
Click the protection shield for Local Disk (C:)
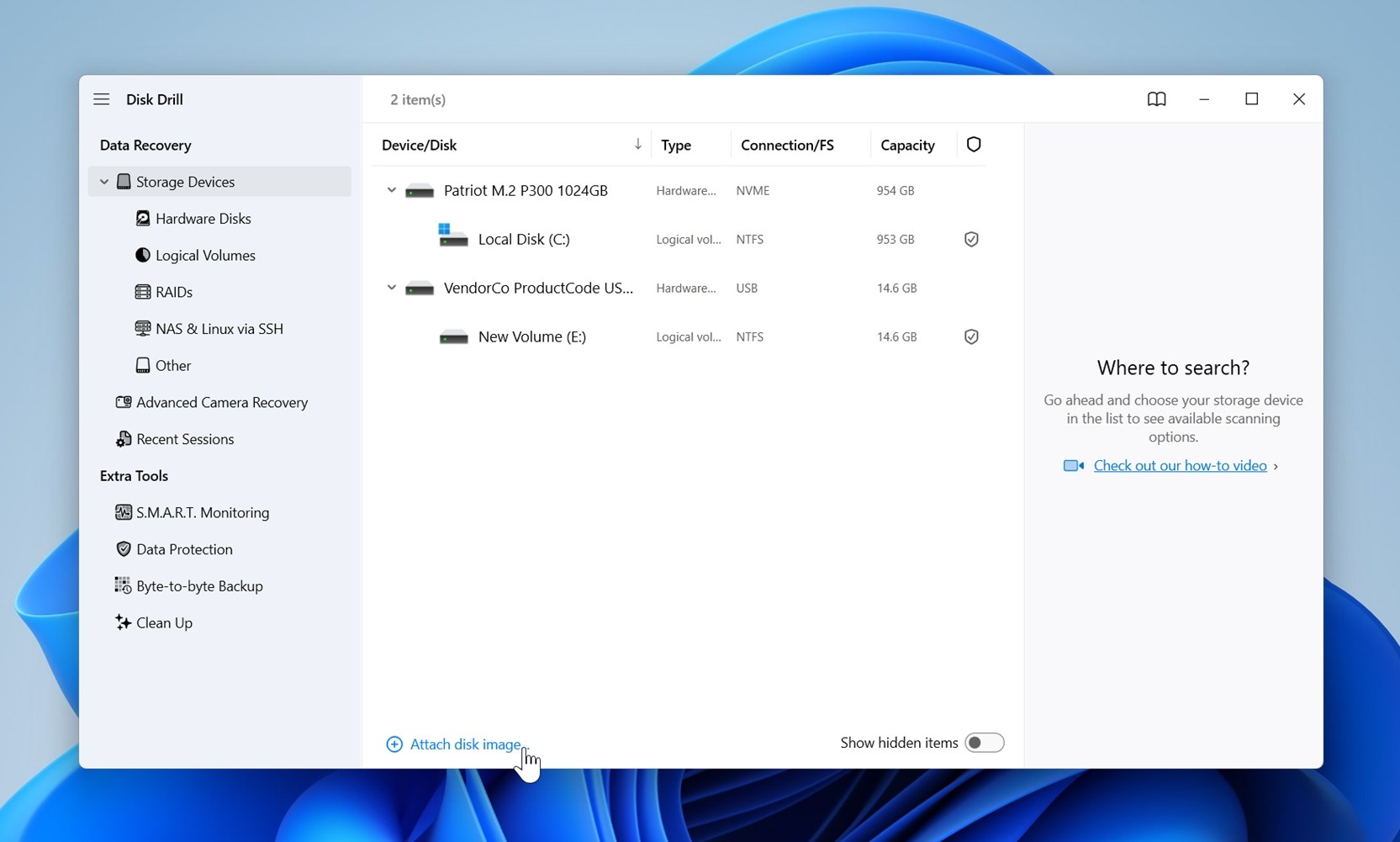point(970,239)
